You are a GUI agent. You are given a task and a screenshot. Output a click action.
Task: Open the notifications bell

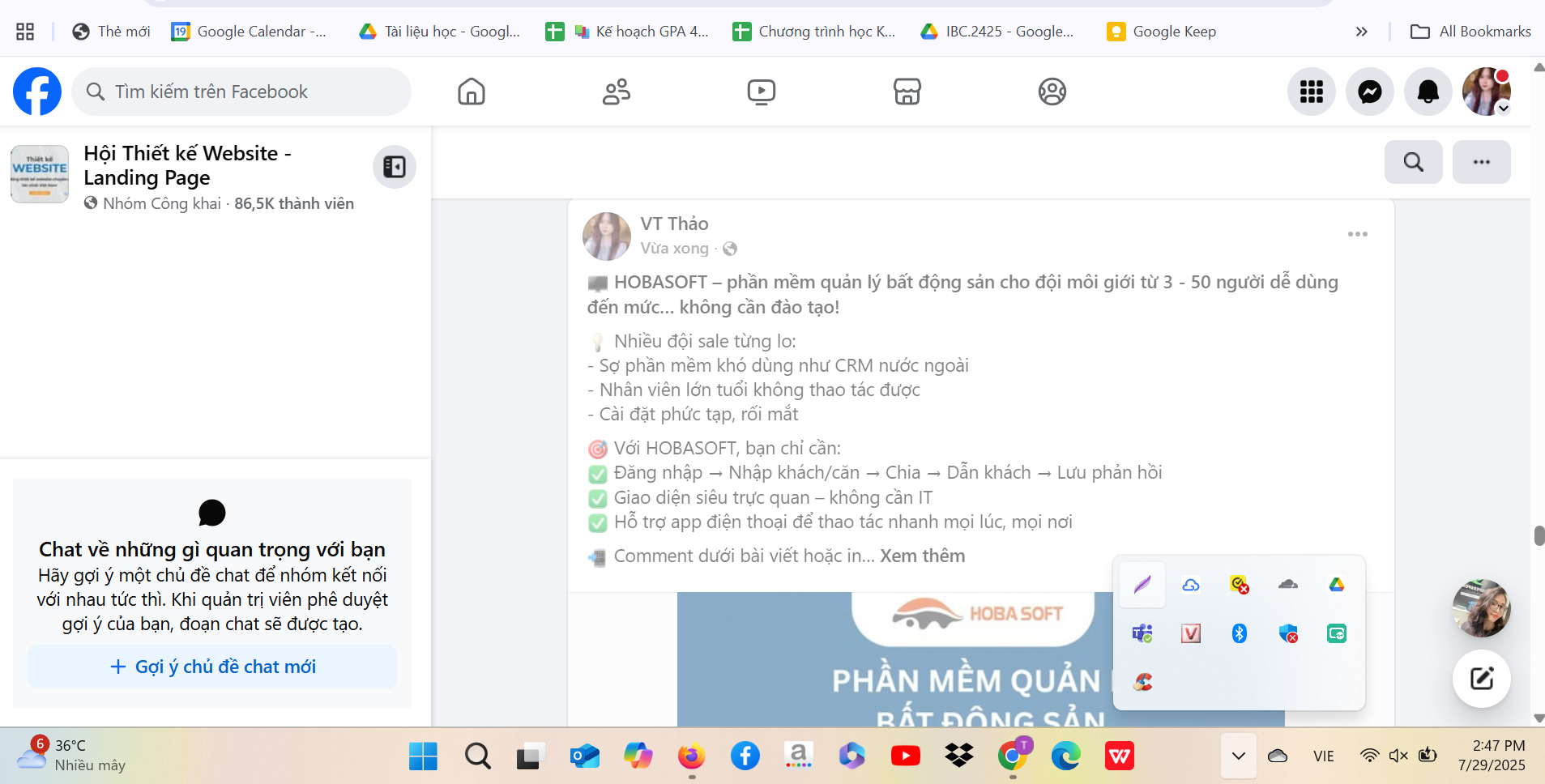click(x=1428, y=92)
